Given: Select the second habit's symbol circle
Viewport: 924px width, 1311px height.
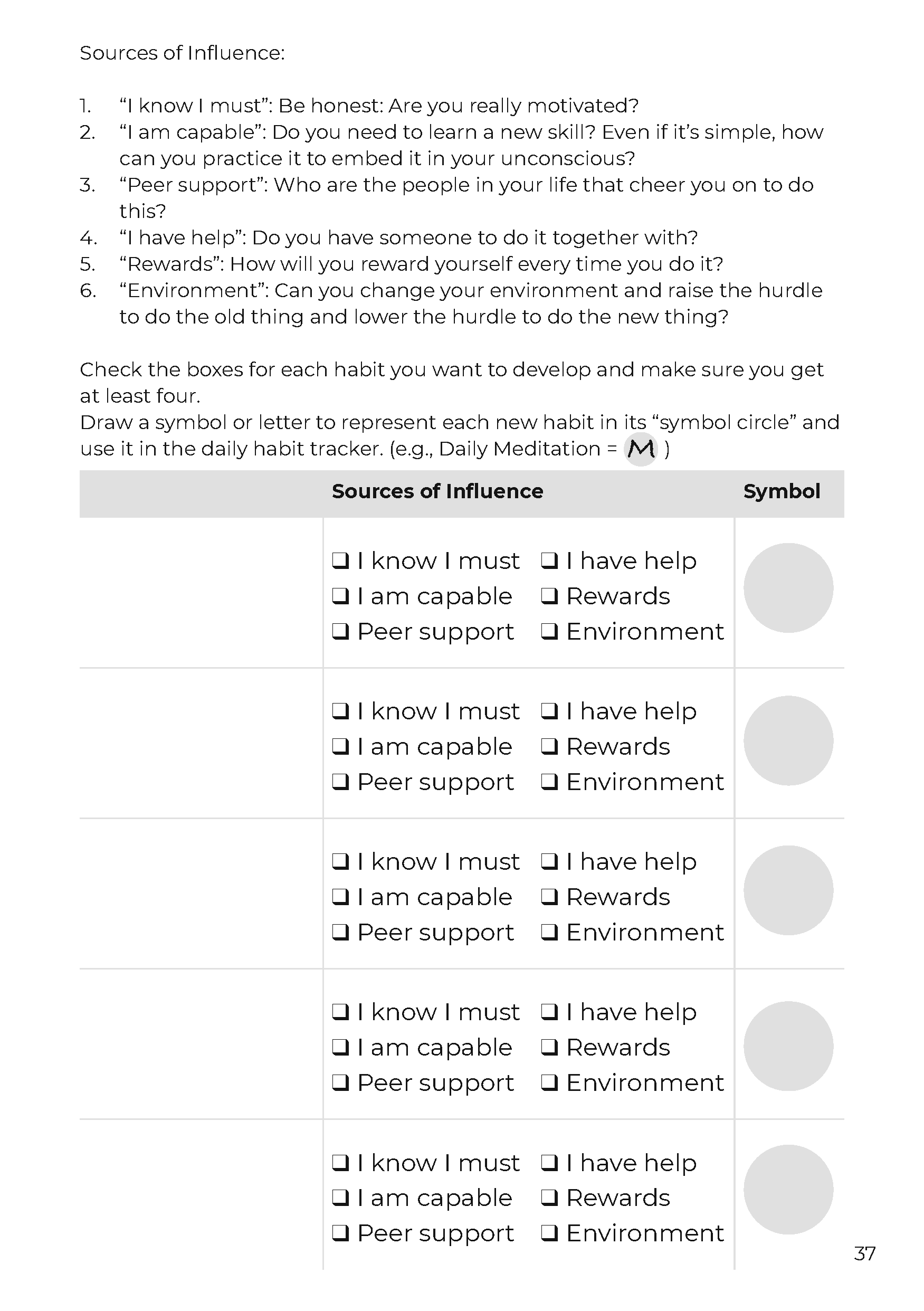Looking at the screenshot, I should [788, 740].
